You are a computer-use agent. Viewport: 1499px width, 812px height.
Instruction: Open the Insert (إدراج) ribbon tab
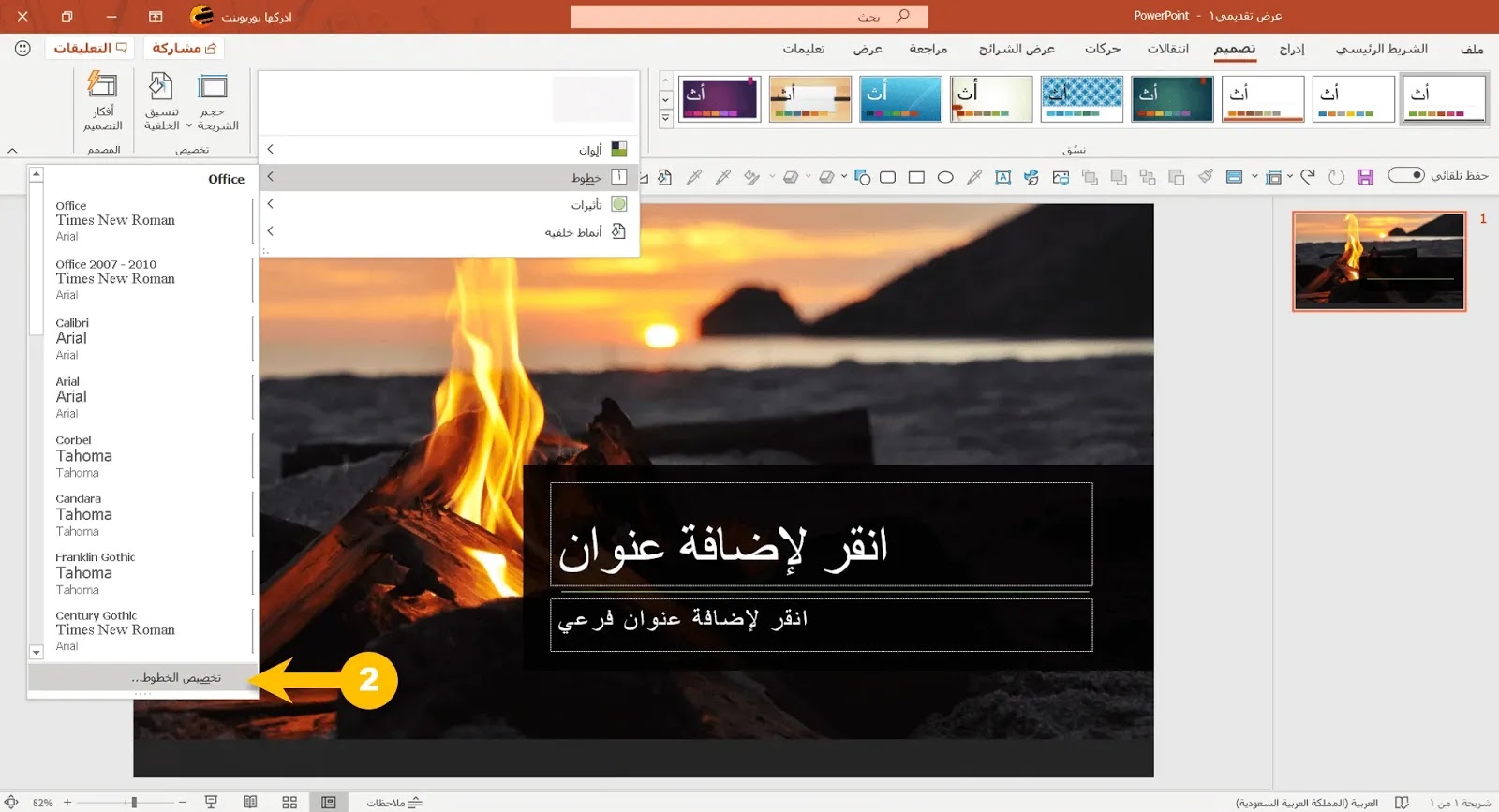tap(1292, 49)
